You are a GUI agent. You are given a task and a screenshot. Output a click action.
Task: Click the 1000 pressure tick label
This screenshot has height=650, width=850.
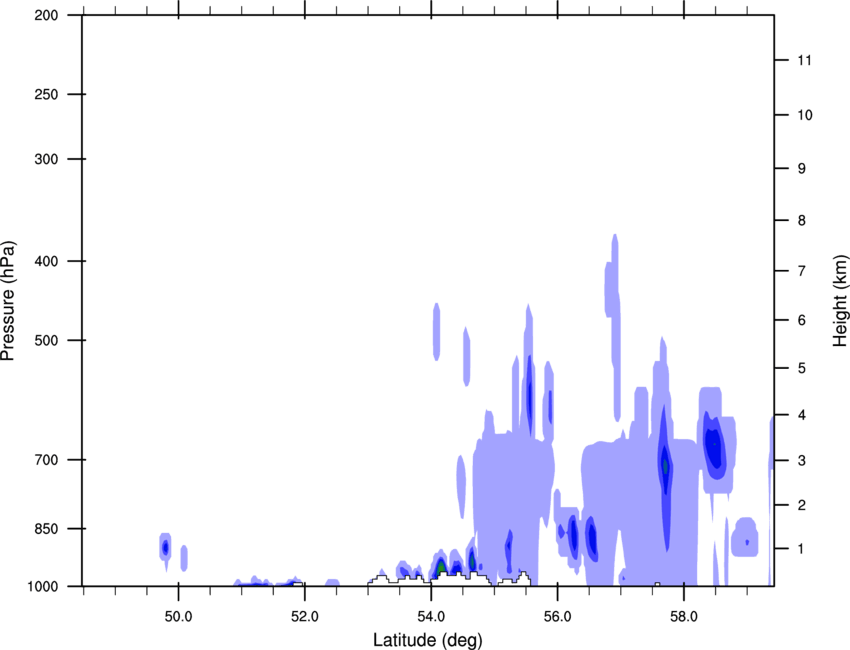click(x=42, y=587)
